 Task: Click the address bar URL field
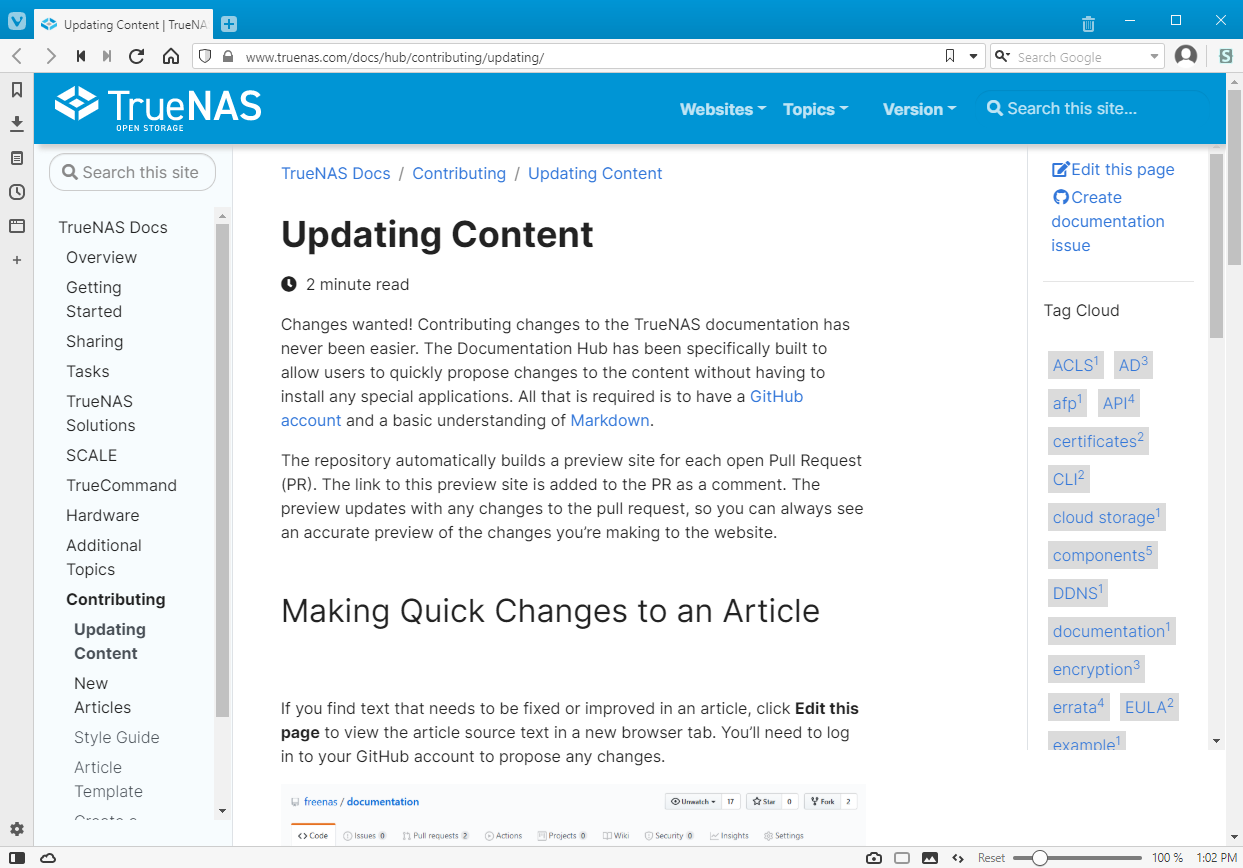590,57
